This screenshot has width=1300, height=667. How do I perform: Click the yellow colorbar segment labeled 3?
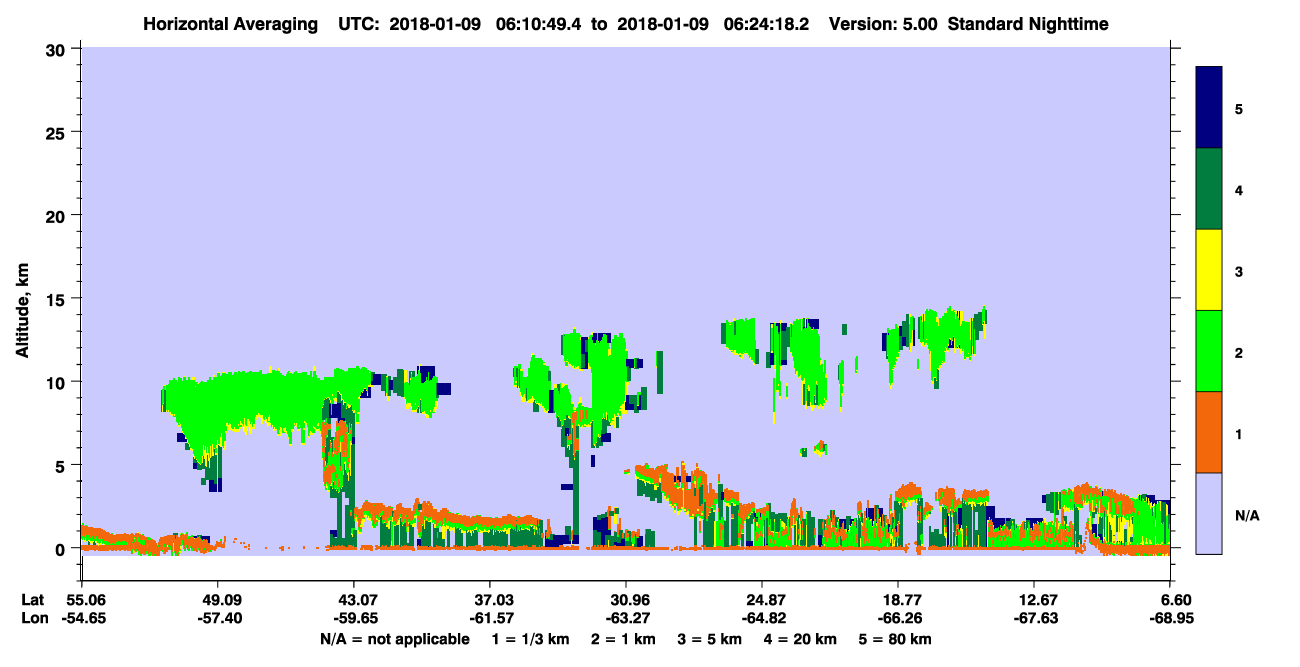click(1209, 269)
